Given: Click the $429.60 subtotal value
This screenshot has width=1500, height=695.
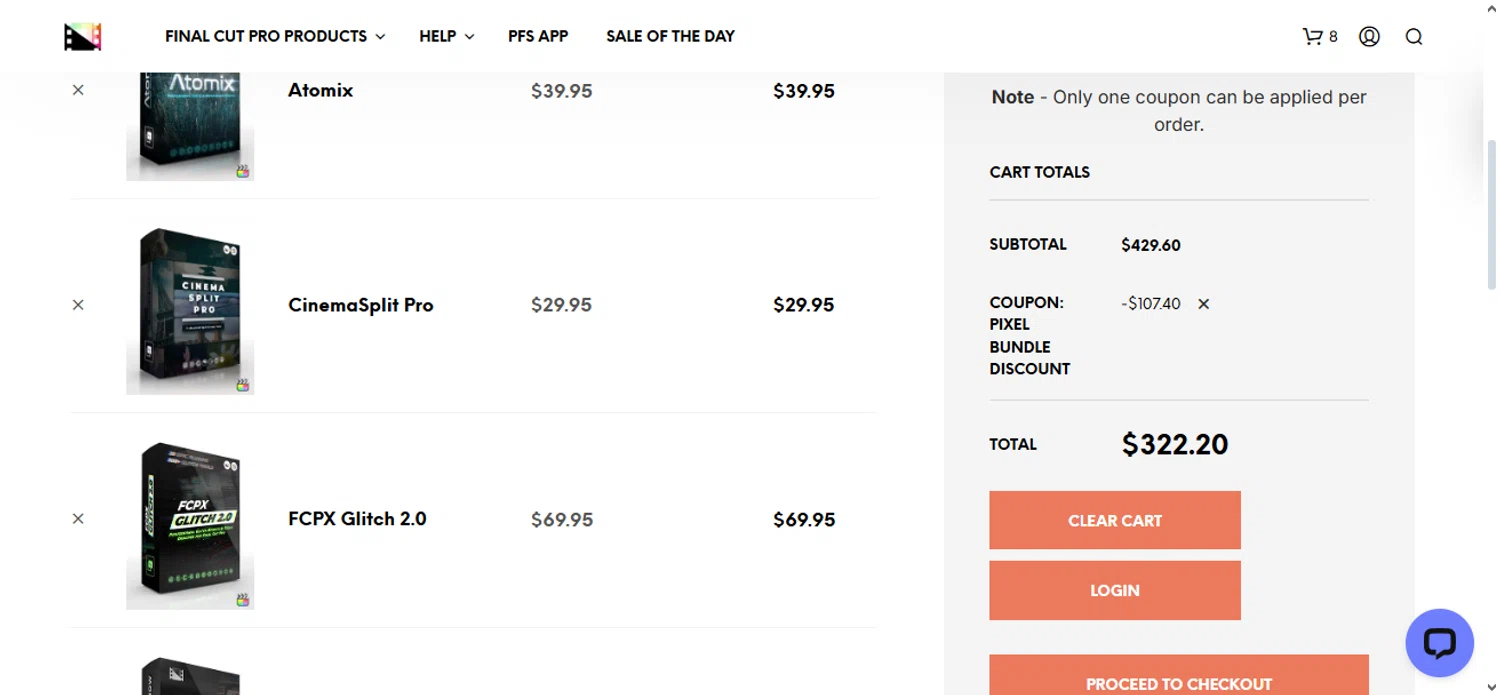Looking at the screenshot, I should 1151,245.
